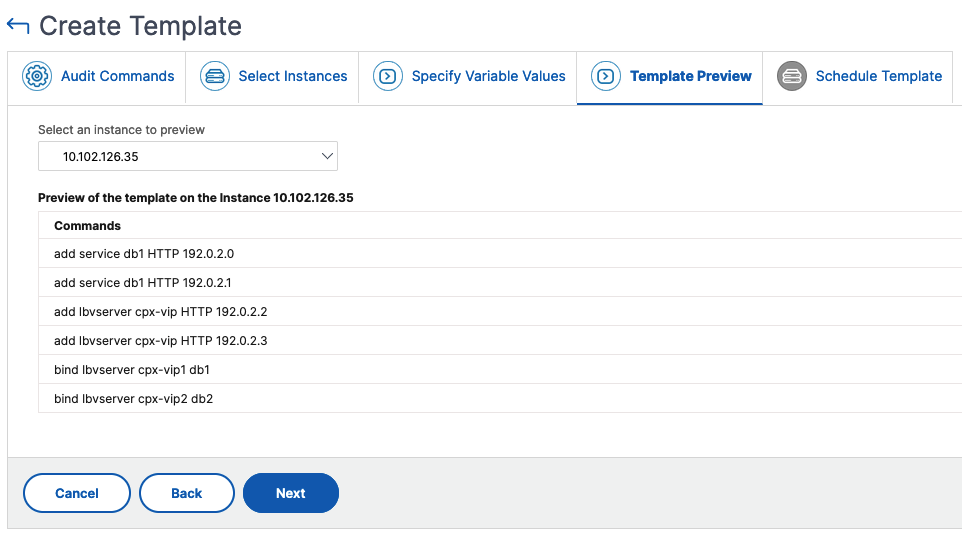The image size is (962, 536).
Task: Go to the Specify Variable Values tab
Action: click(x=468, y=77)
